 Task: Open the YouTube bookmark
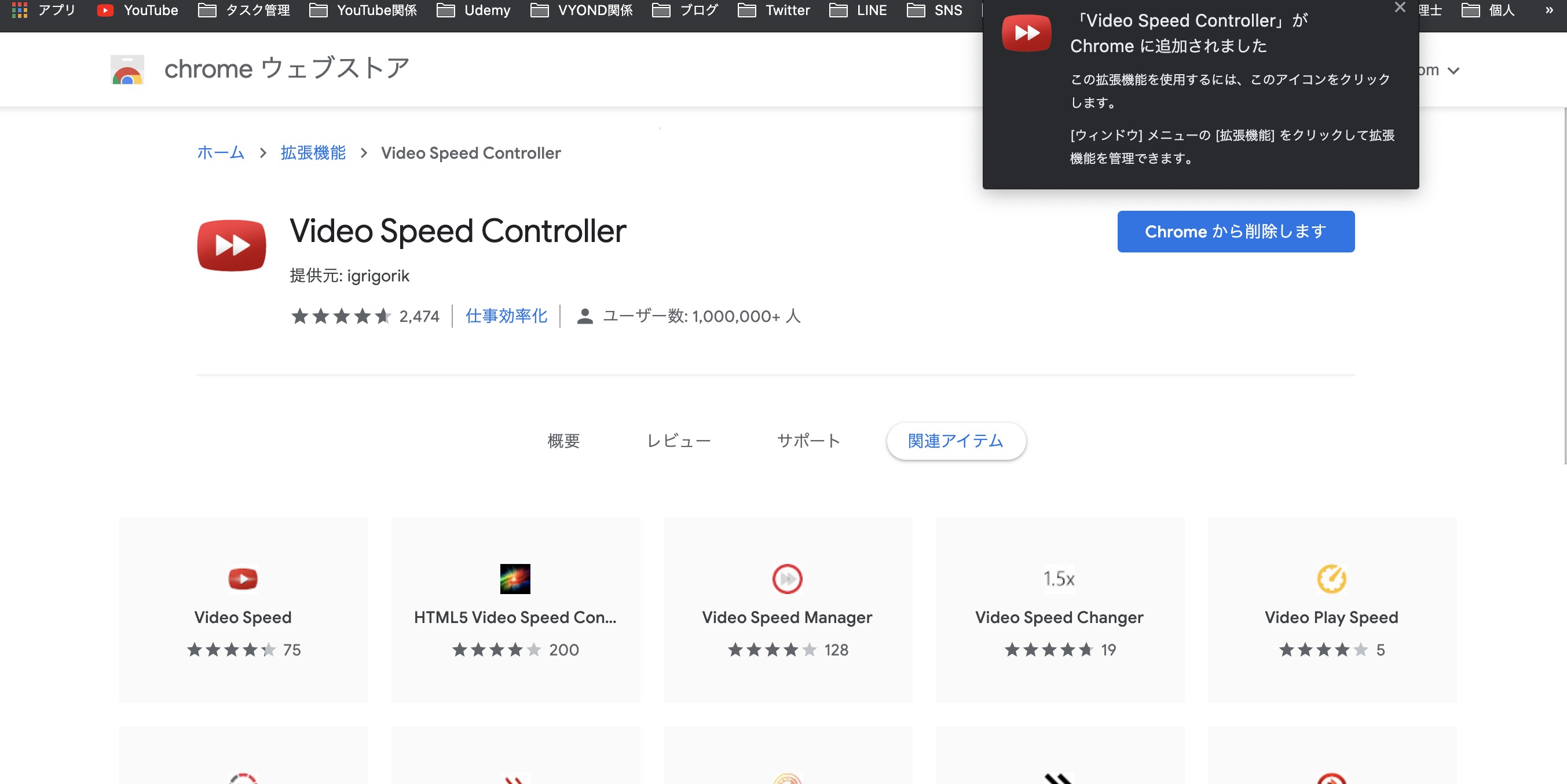138,10
